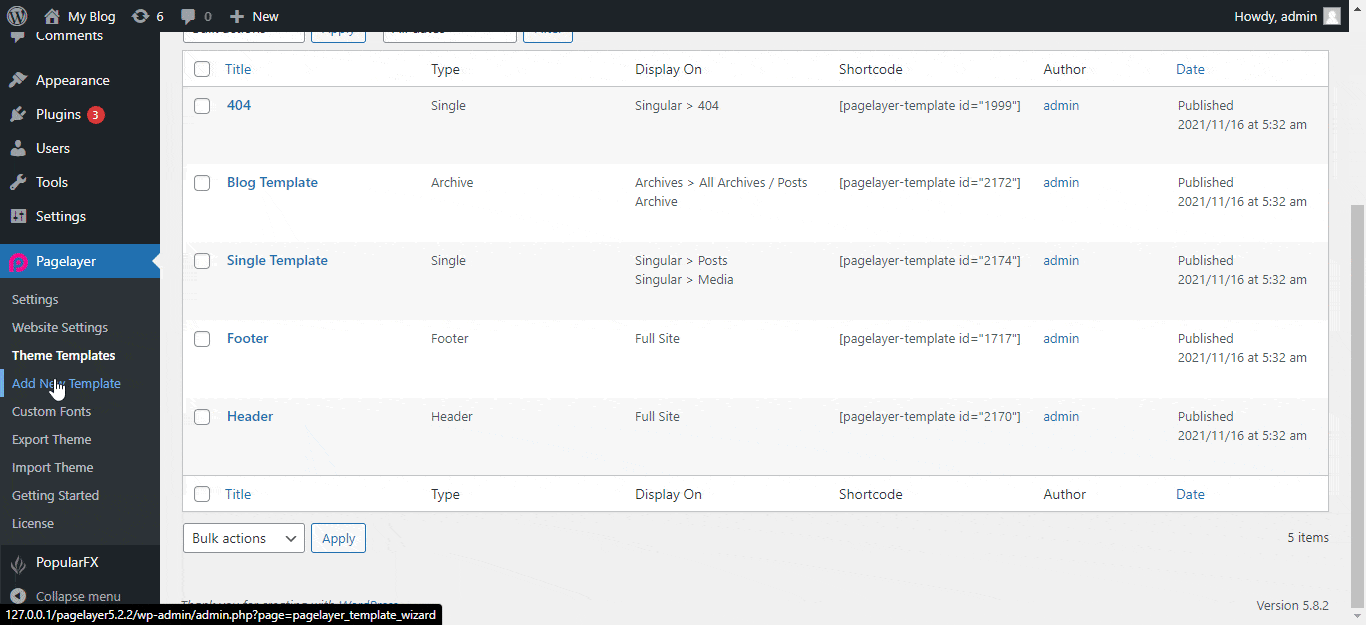This screenshot has width=1366, height=625.
Task: Click the vertical page scrollbar
Action: [x=1357, y=400]
